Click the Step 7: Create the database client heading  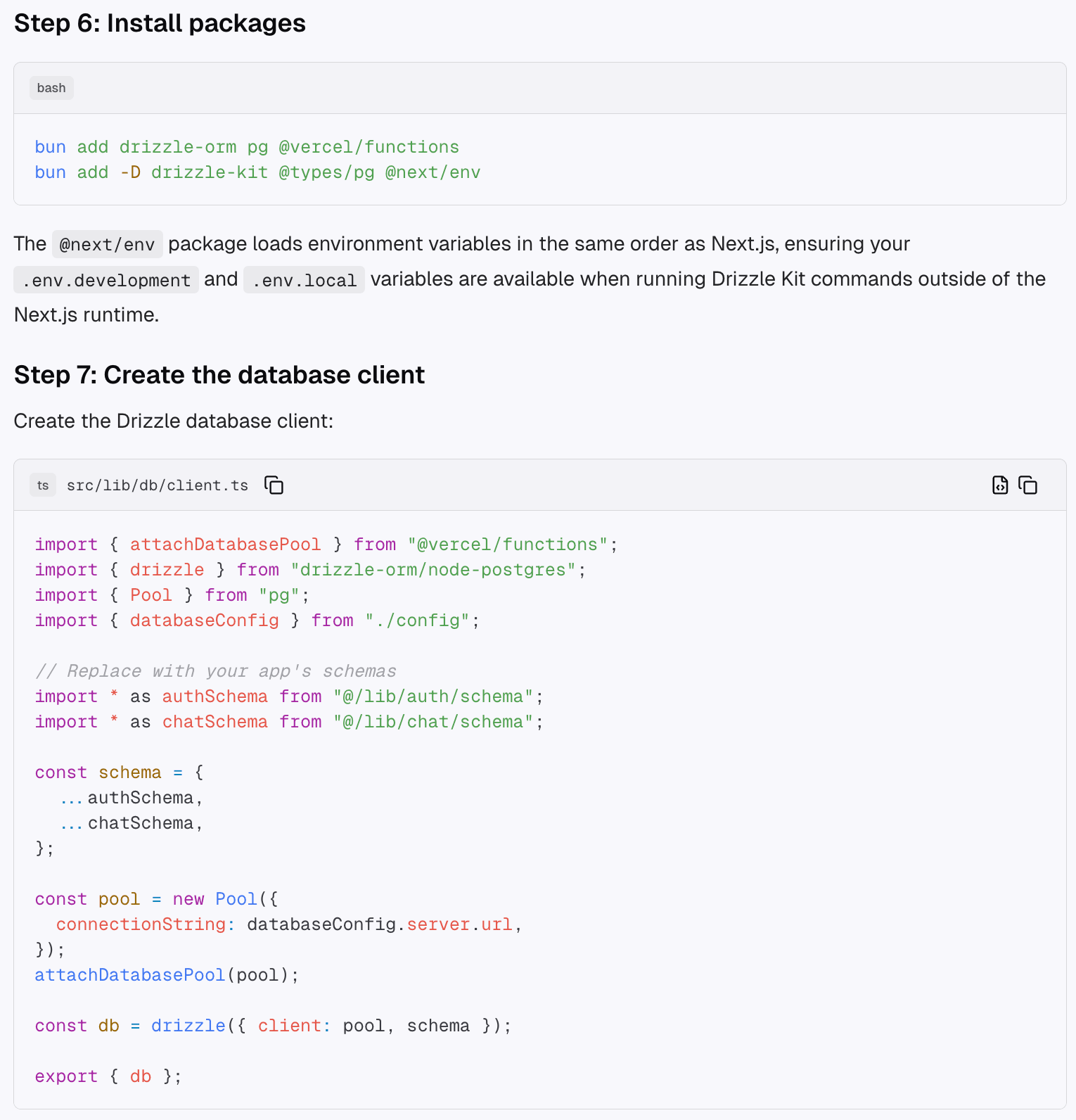pos(219,375)
